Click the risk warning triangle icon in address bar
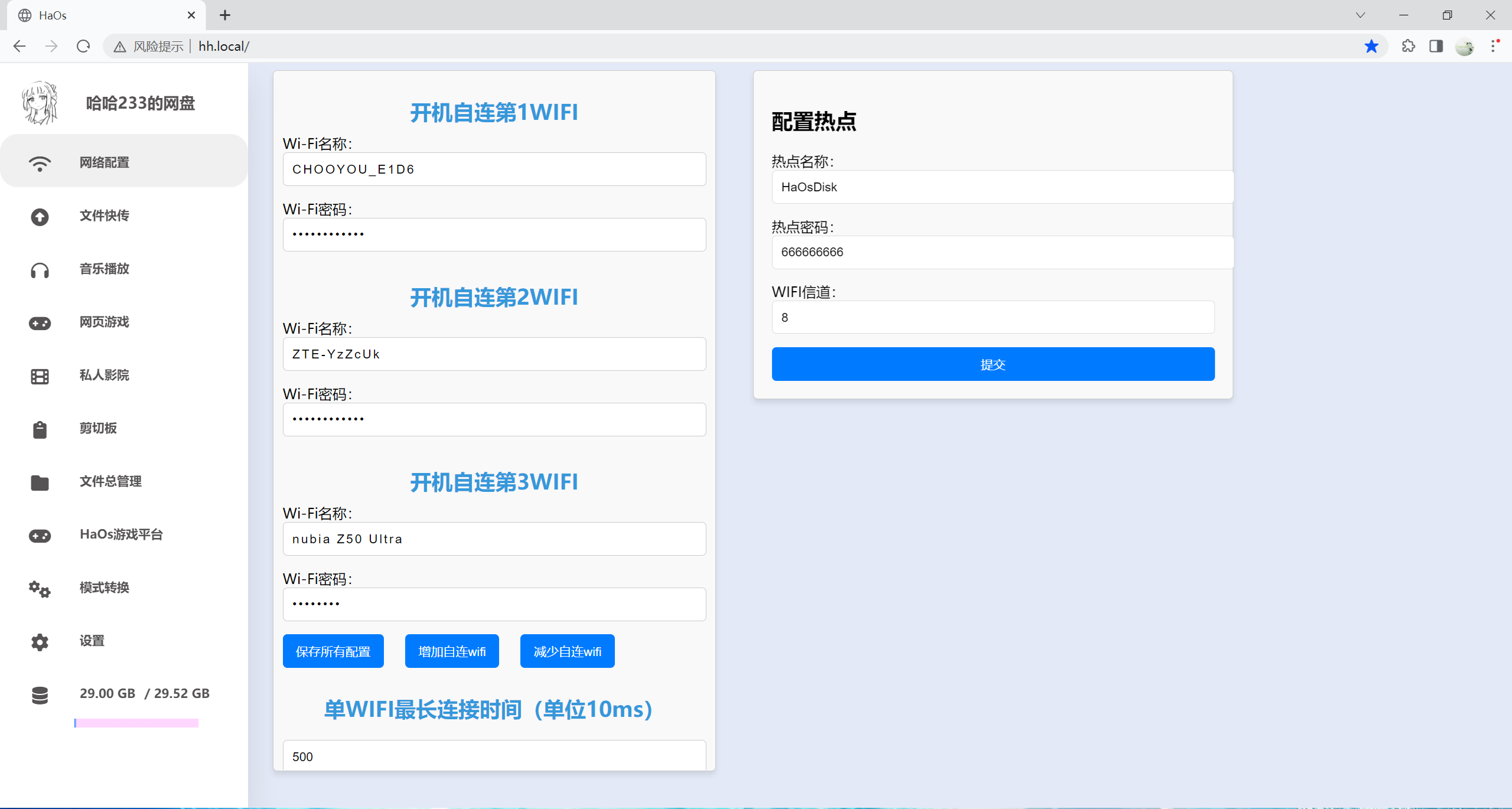 120,47
